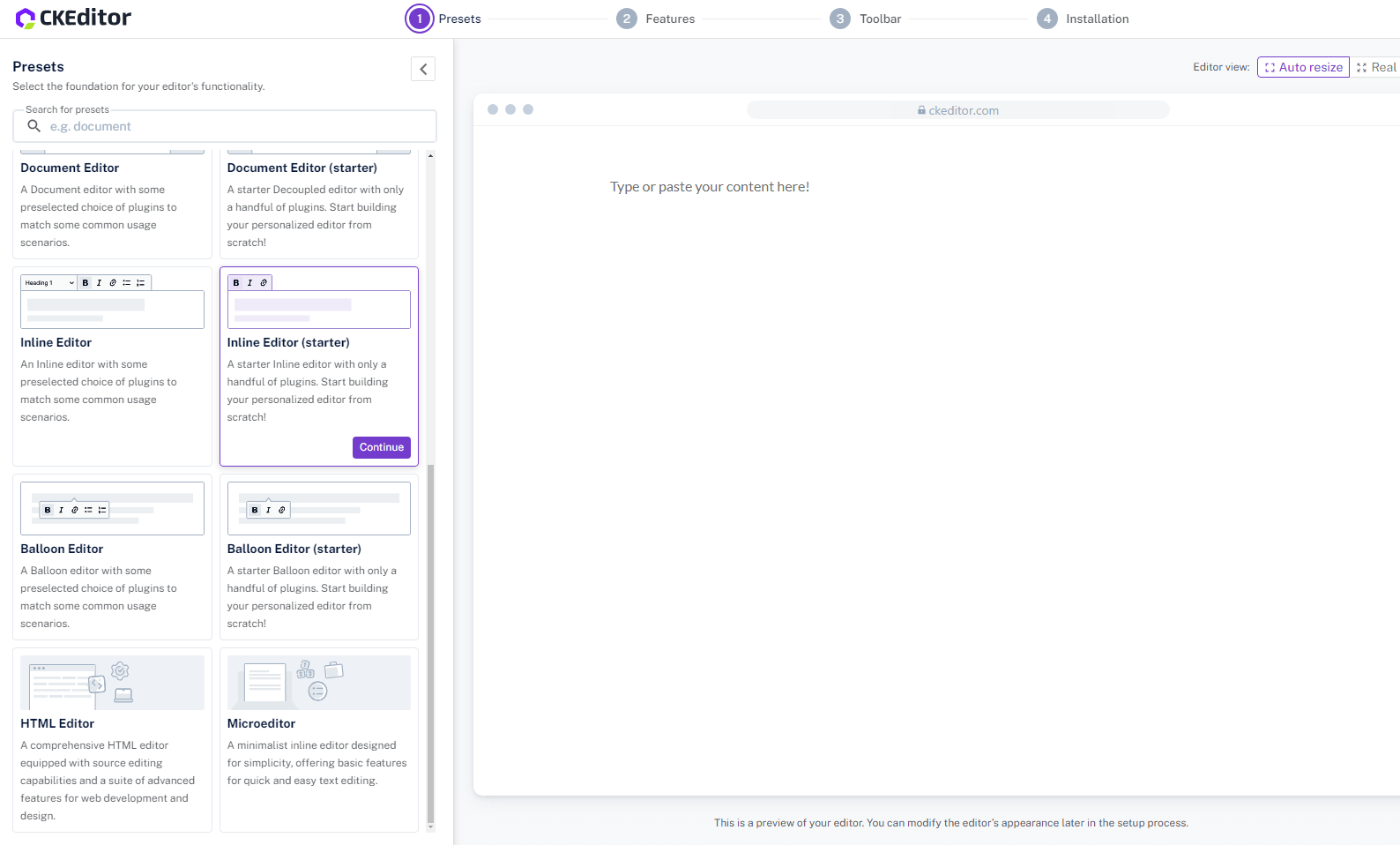Select the Balloon Editor preset card
Viewport: 1400px width, 845px height.
point(112,557)
